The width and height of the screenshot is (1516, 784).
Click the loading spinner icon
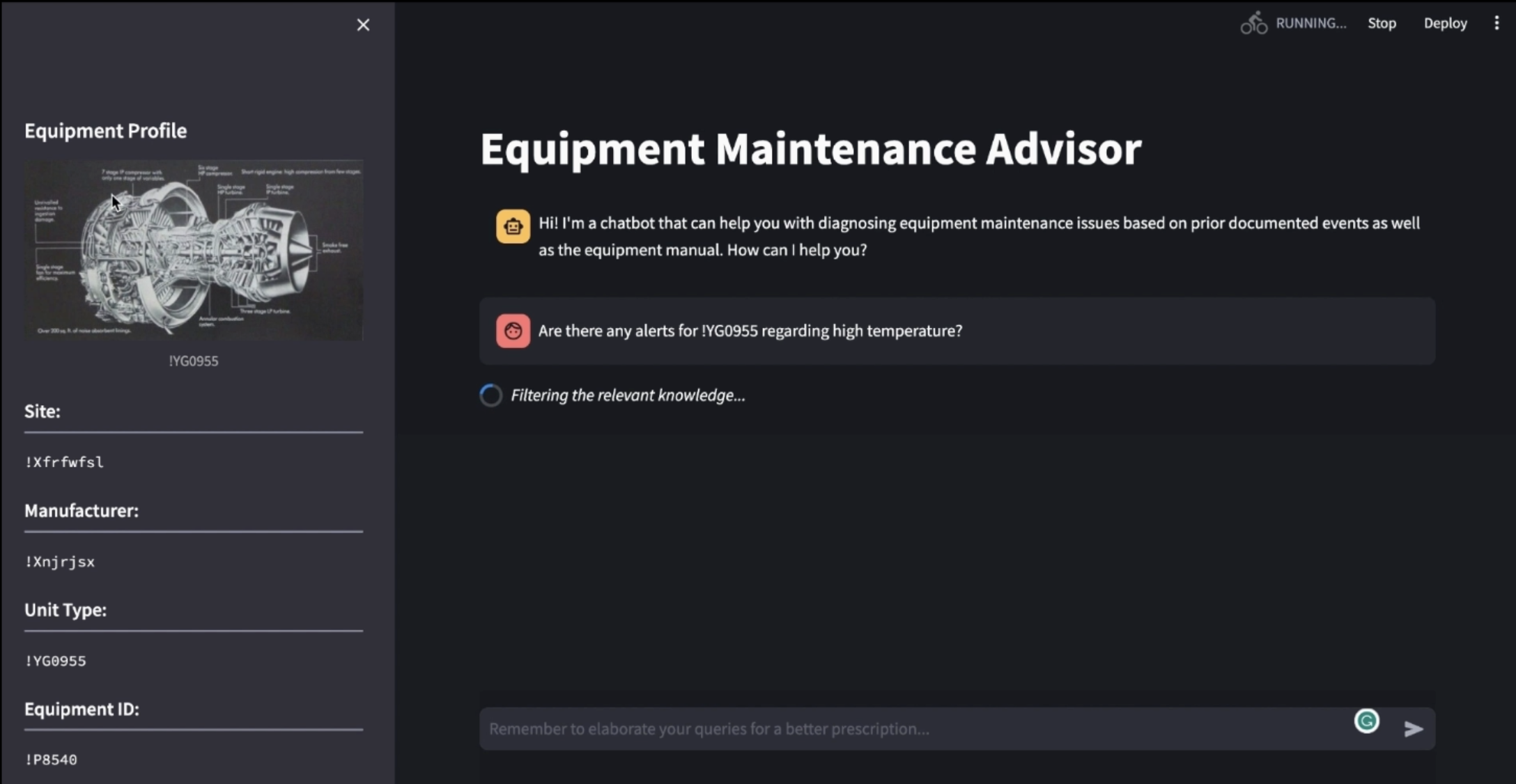pyautogui.click(x=491, y=395)
